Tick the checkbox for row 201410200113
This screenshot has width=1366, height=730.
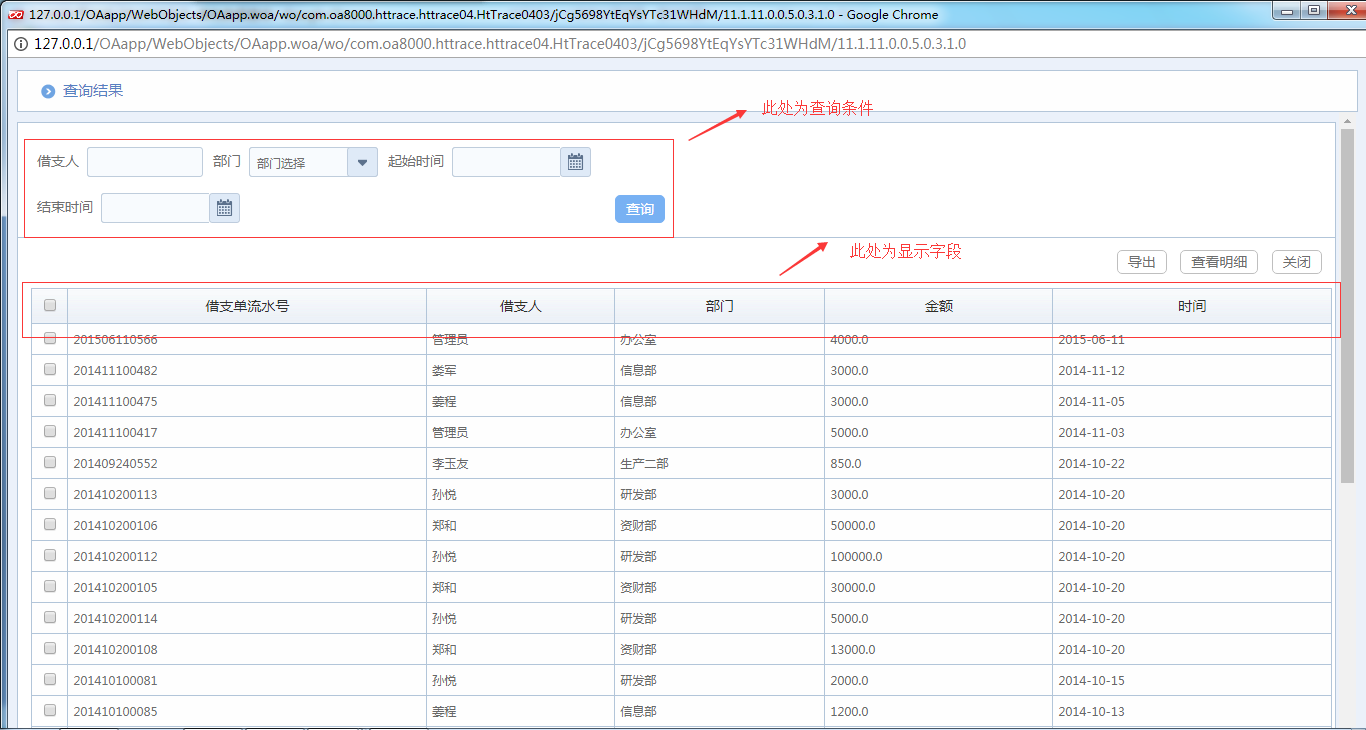click(x=50, y=494)
